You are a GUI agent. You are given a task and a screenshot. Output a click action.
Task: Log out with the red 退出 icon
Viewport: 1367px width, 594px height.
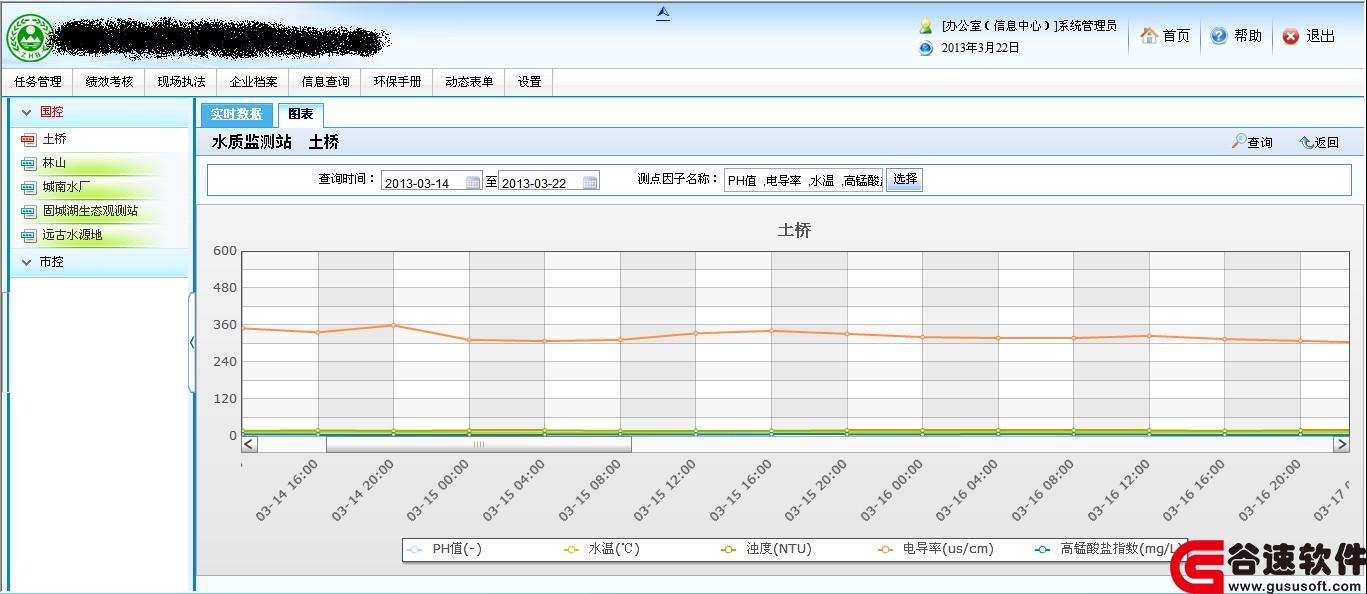[1291, 36]
